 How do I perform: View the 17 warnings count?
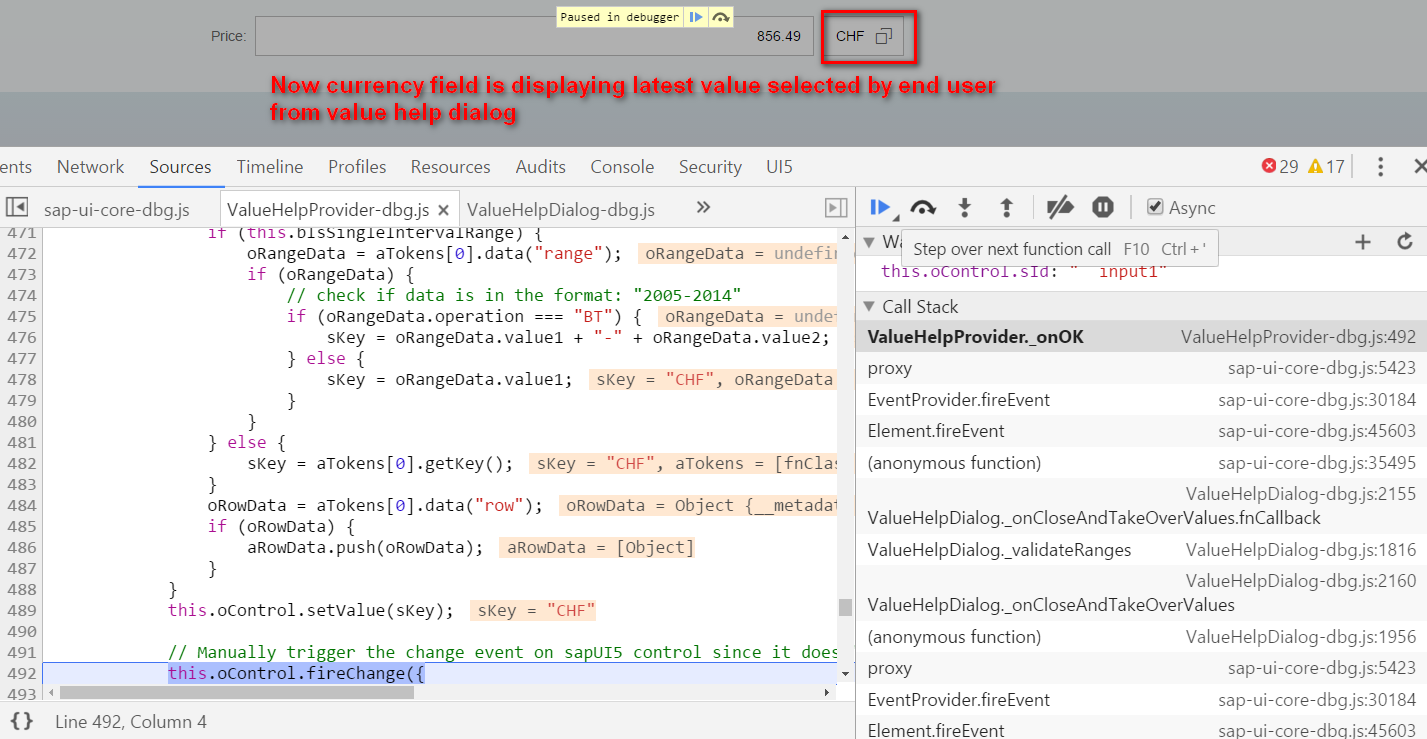[x=1327, y=167]
